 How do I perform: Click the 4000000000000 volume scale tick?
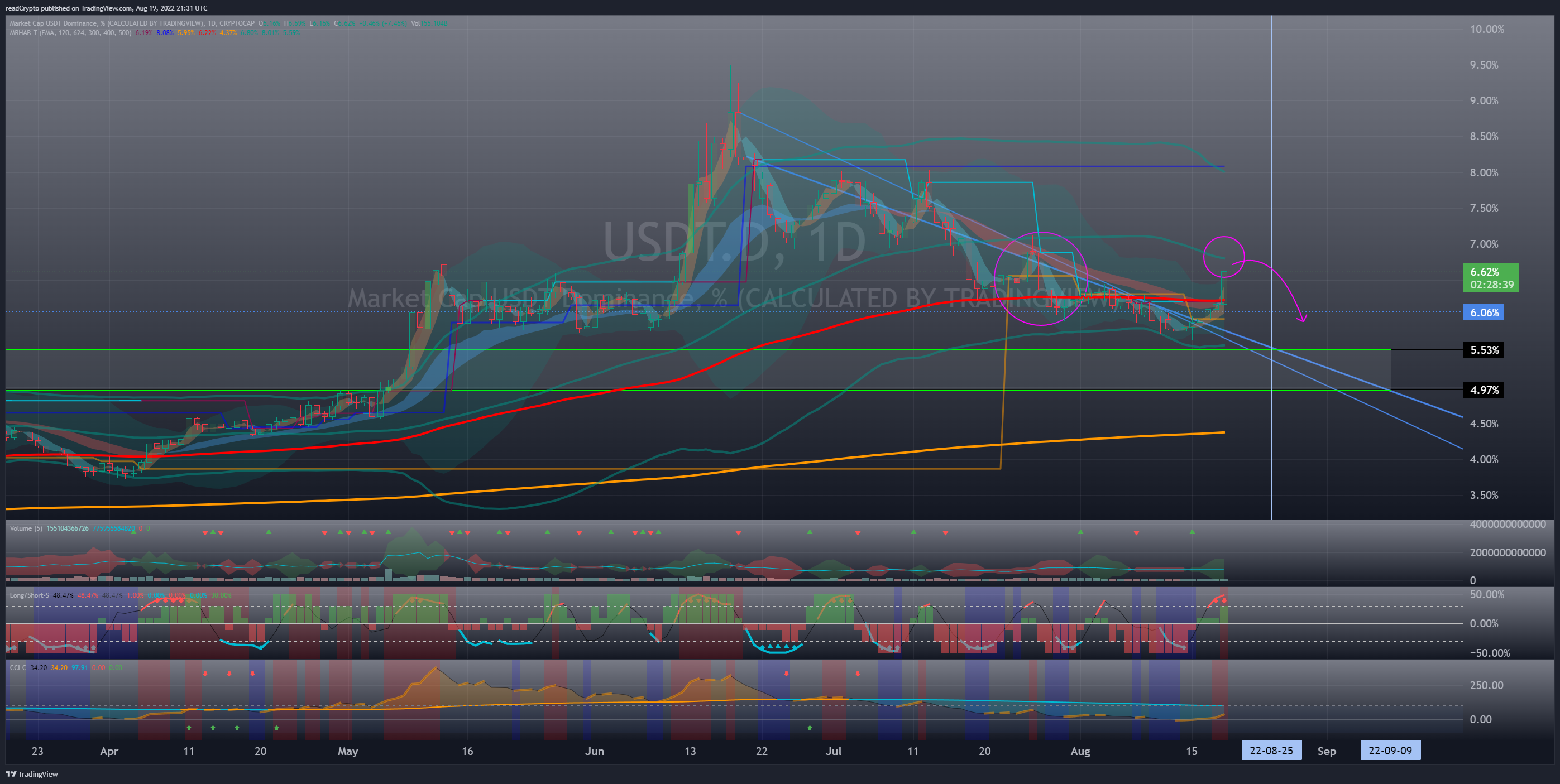(1508, 525)
